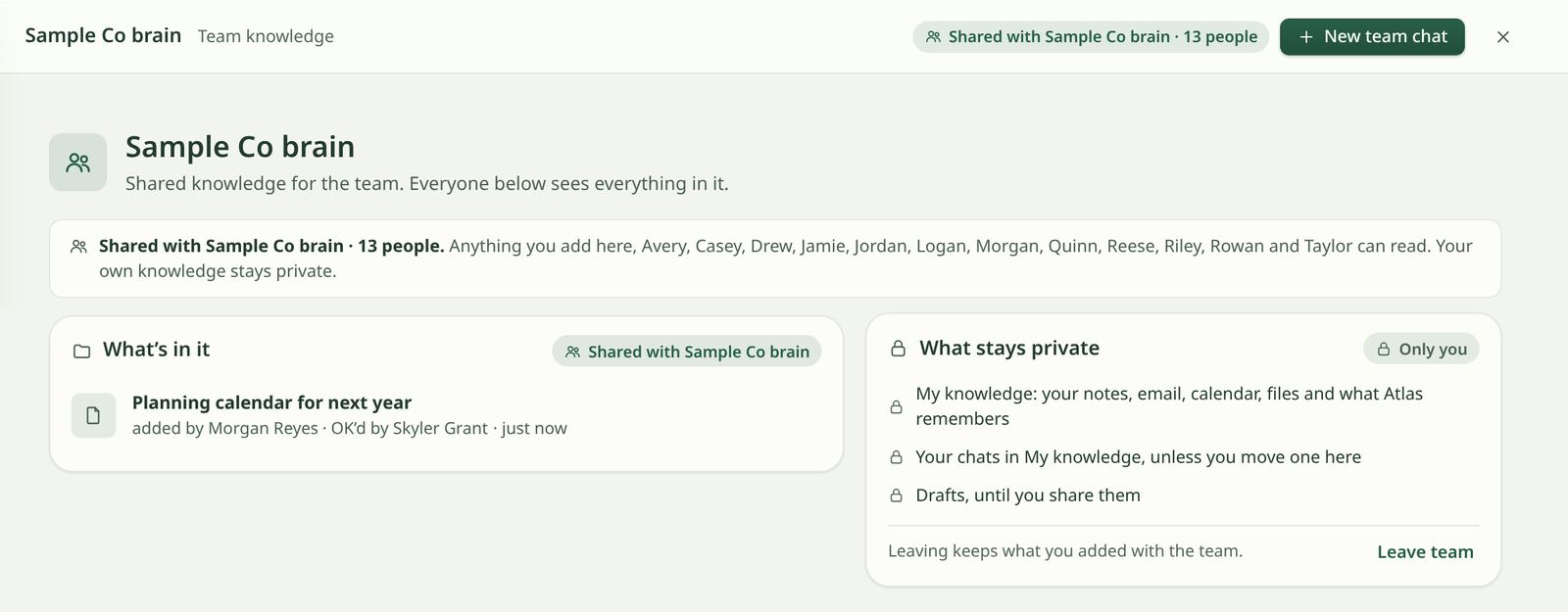This screenshot has height=612, width=1568.
Task: Click the Shared with Sample Co brain tag in What's in it
Action: (687, 352)
